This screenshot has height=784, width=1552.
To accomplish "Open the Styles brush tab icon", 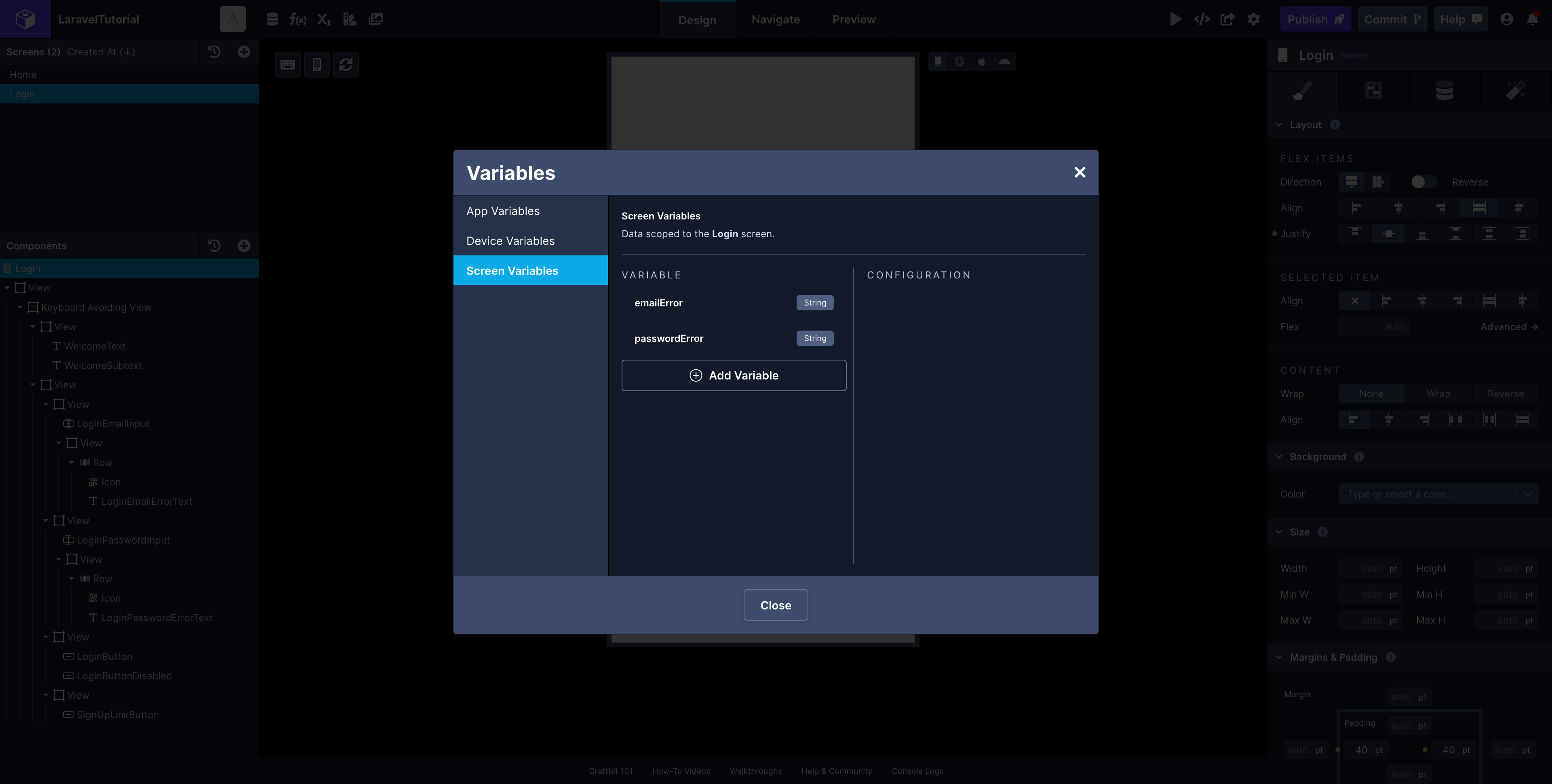I will [1303, 91].
